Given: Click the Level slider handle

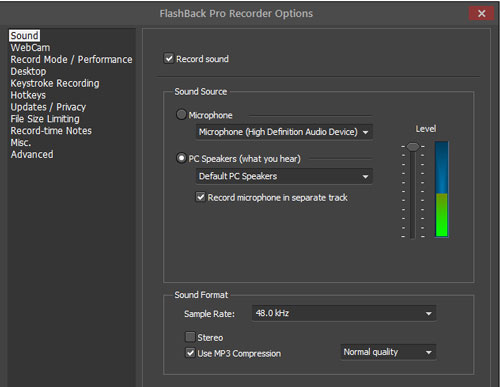Looking at the screenshot, I should tap(413, 147).
